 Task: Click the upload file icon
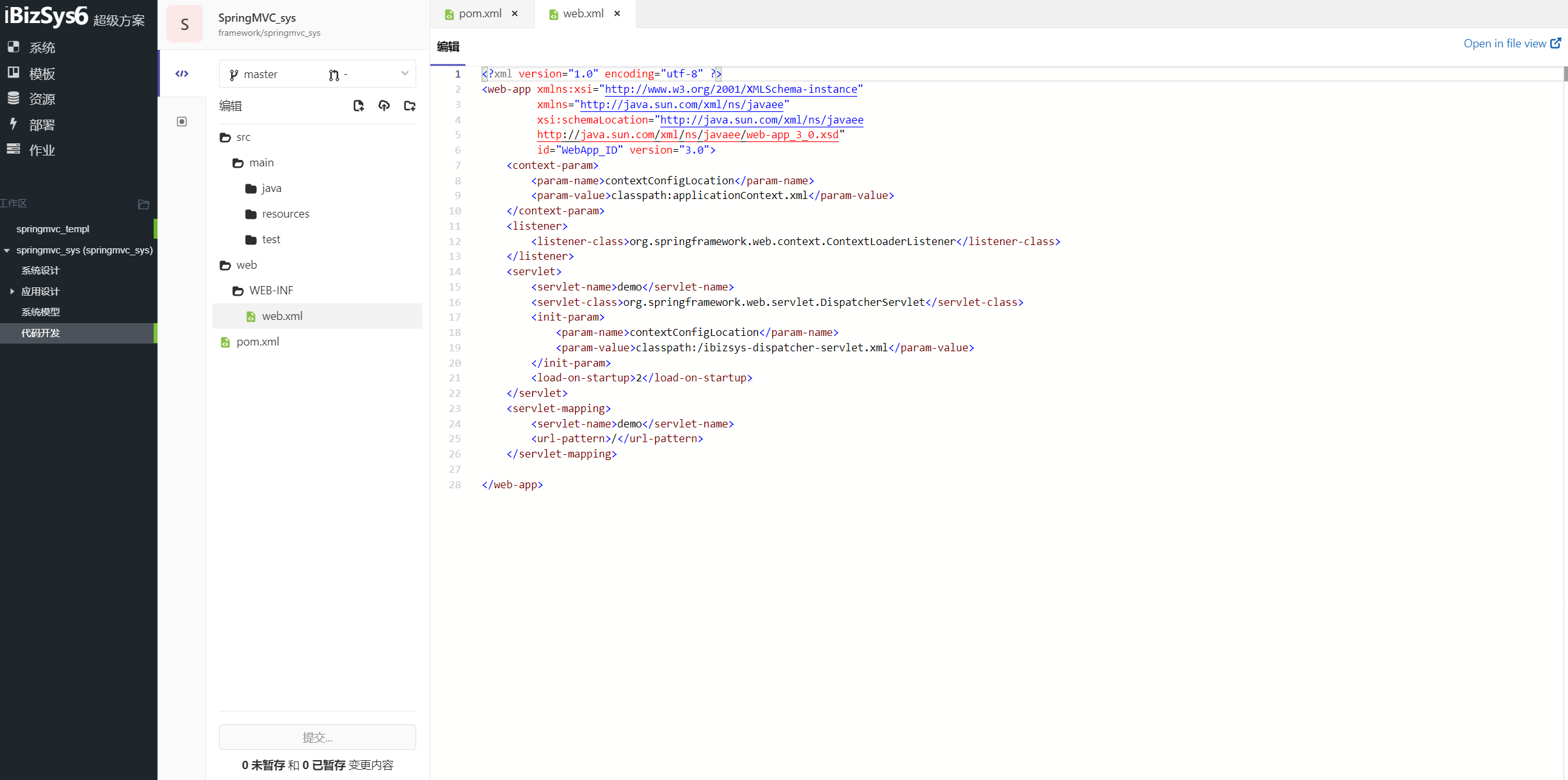tap(384, 106)
